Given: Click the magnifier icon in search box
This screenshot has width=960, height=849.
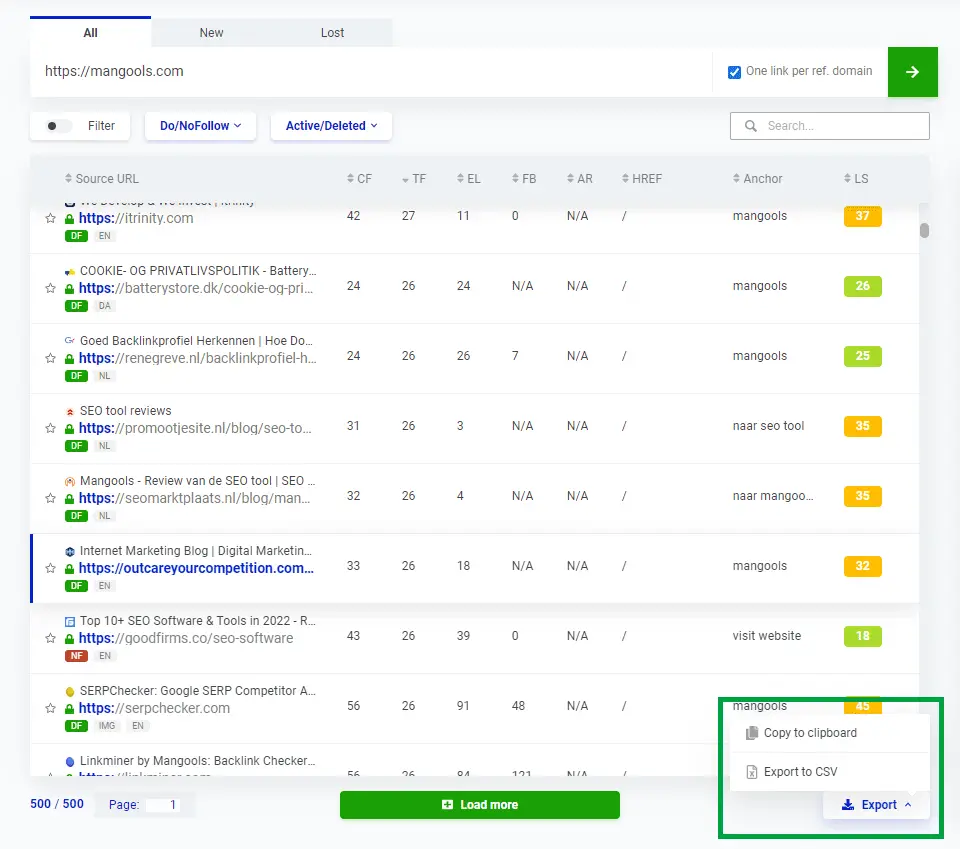Looking at the screenshot, I should click(750, 125).
